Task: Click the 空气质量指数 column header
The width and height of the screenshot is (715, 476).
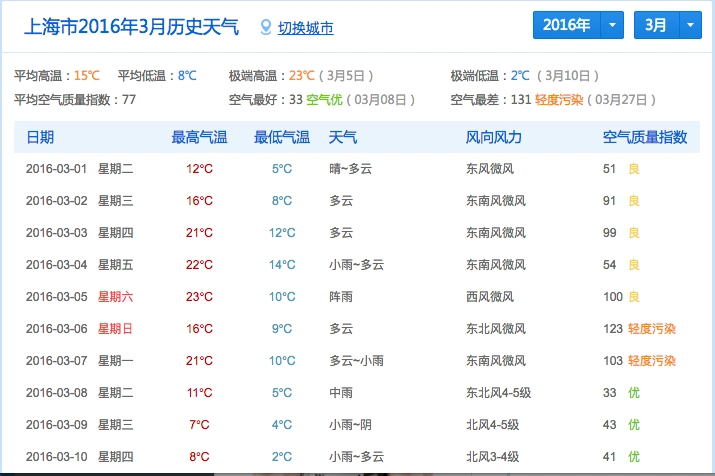Action: tap(644, 137)
